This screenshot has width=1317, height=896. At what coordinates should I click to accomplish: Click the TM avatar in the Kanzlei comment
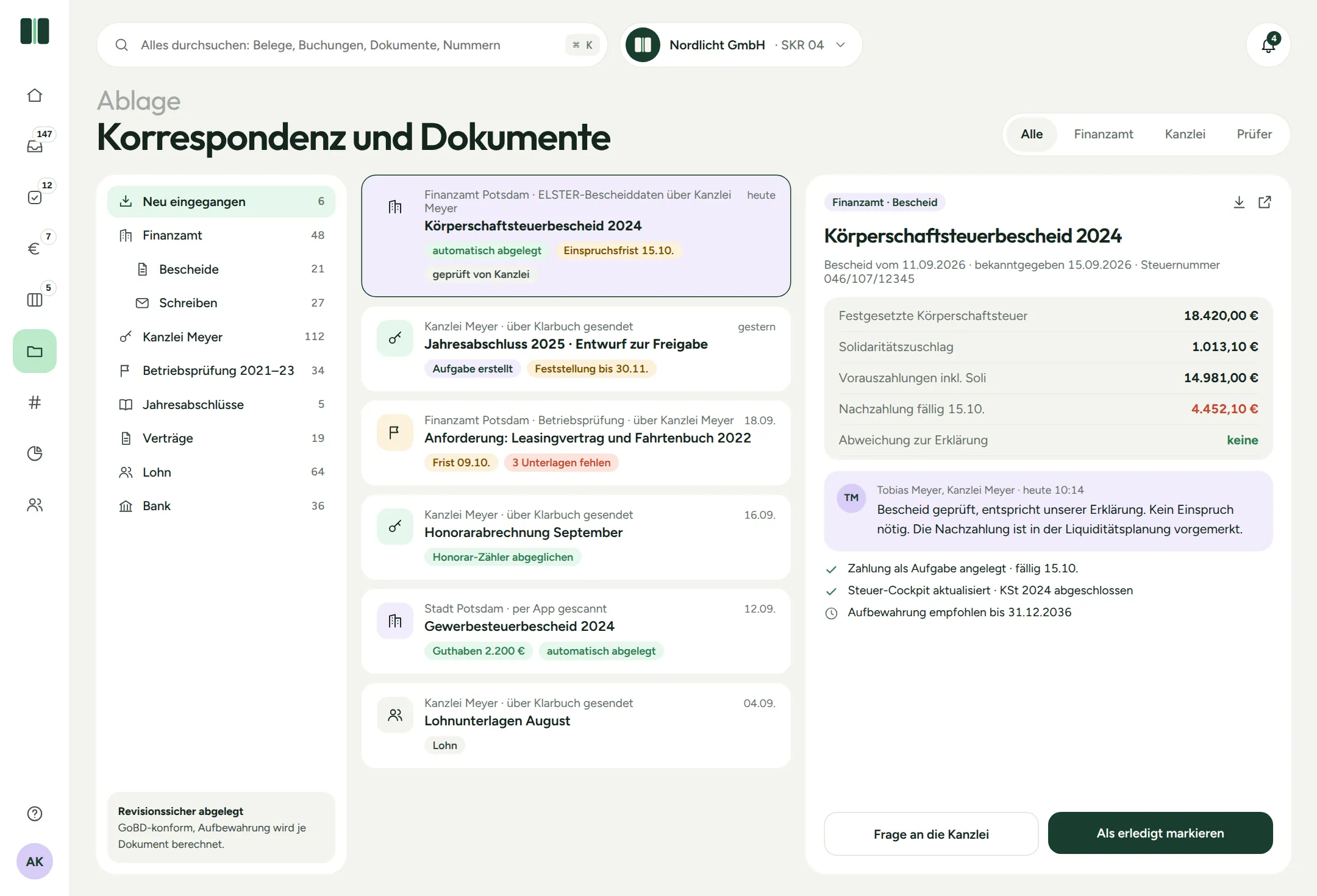click(x=851, y=498)
